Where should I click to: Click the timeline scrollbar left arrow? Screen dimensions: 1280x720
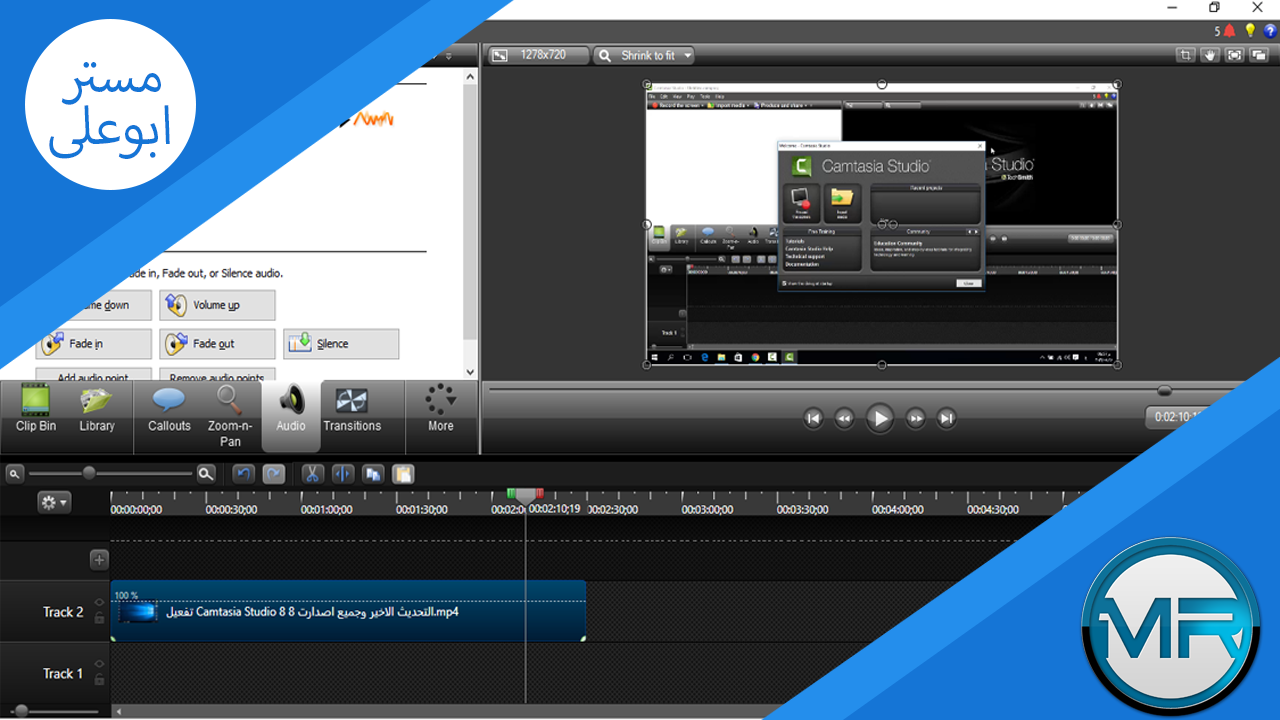click(118, 712)
